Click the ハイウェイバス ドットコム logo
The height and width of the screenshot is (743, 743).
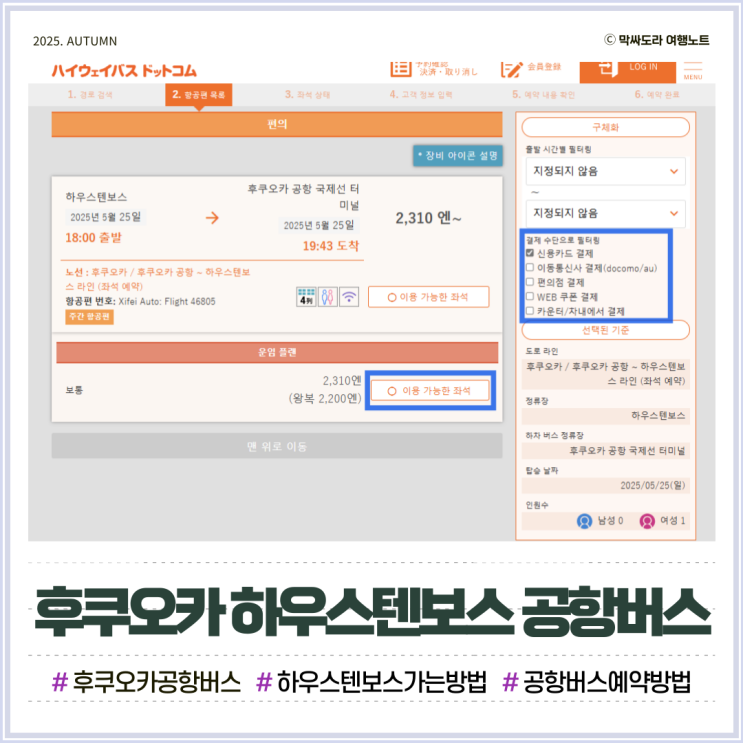[124, 71]
